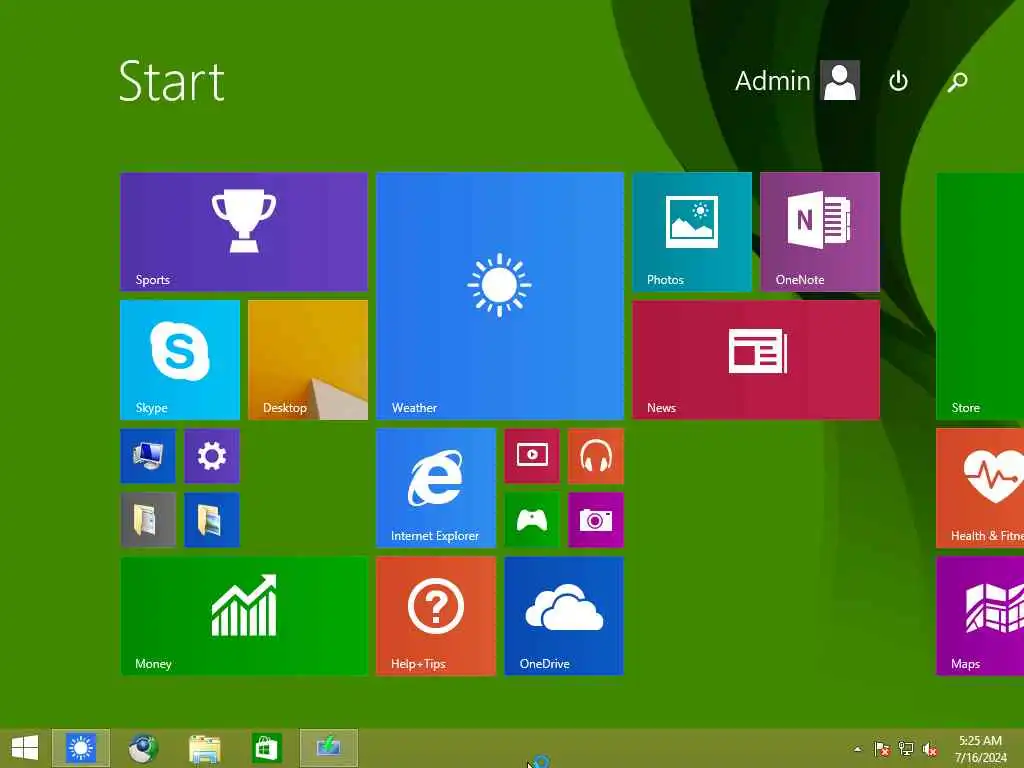1024x768 pixels.
Task: Launch the Internet Explorer tile
Action: (436, 488)
